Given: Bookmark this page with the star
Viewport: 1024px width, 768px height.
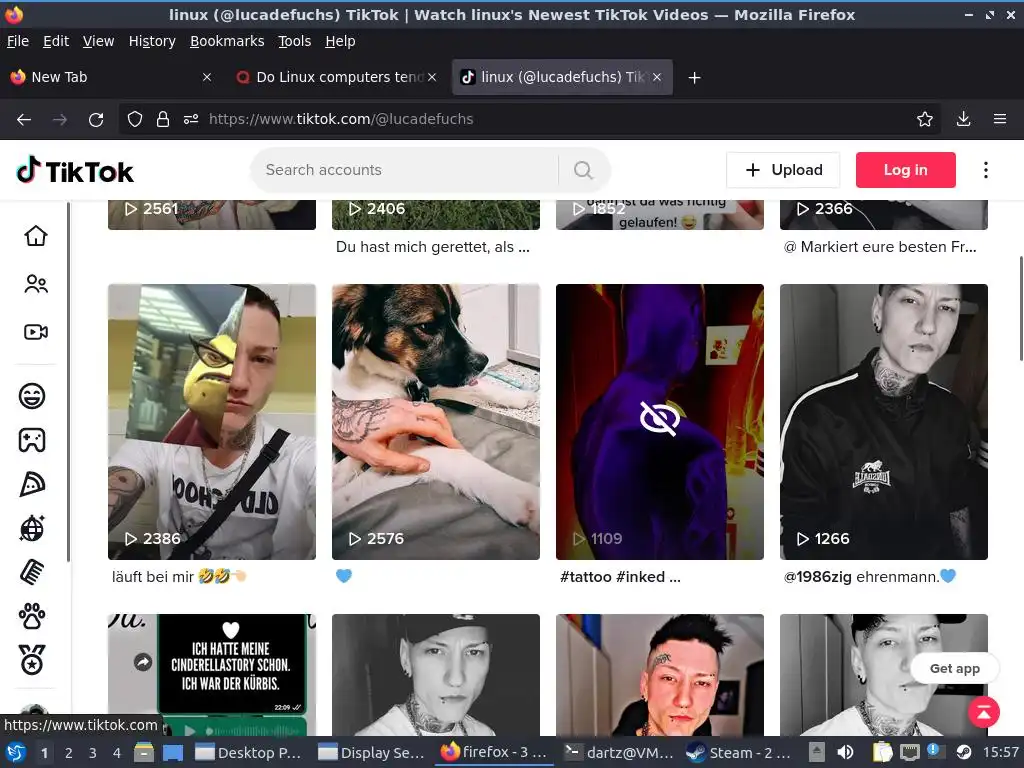Looking at the screenshot, I should [x=925, y=119].
